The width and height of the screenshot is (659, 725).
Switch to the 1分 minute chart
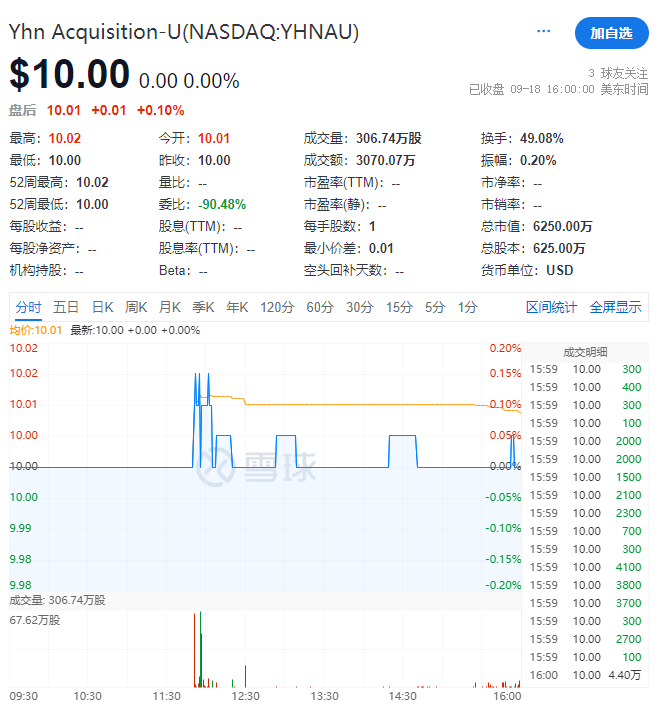click(467, 307)
